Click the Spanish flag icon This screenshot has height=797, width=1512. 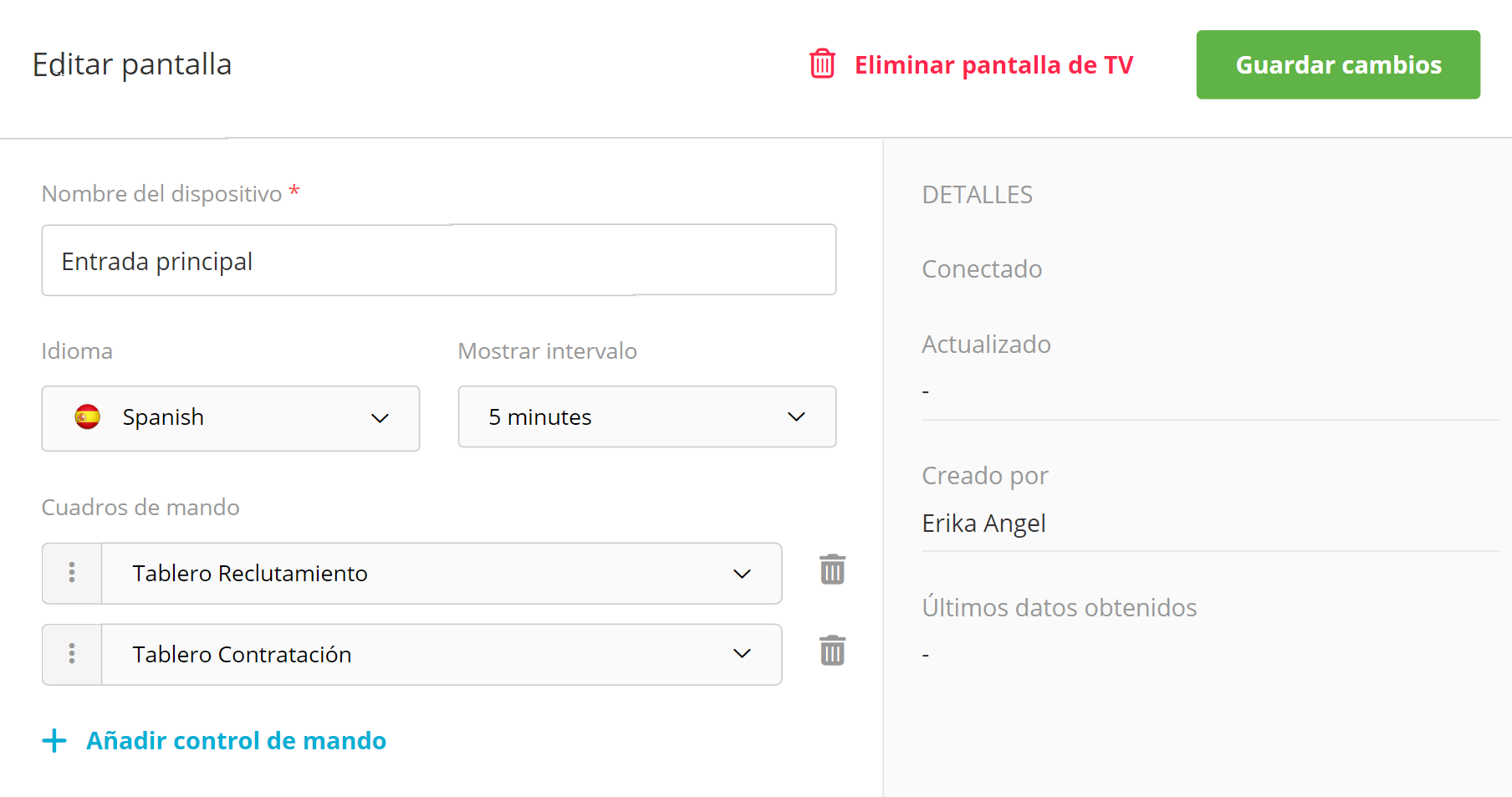click(x=88, y=416)
